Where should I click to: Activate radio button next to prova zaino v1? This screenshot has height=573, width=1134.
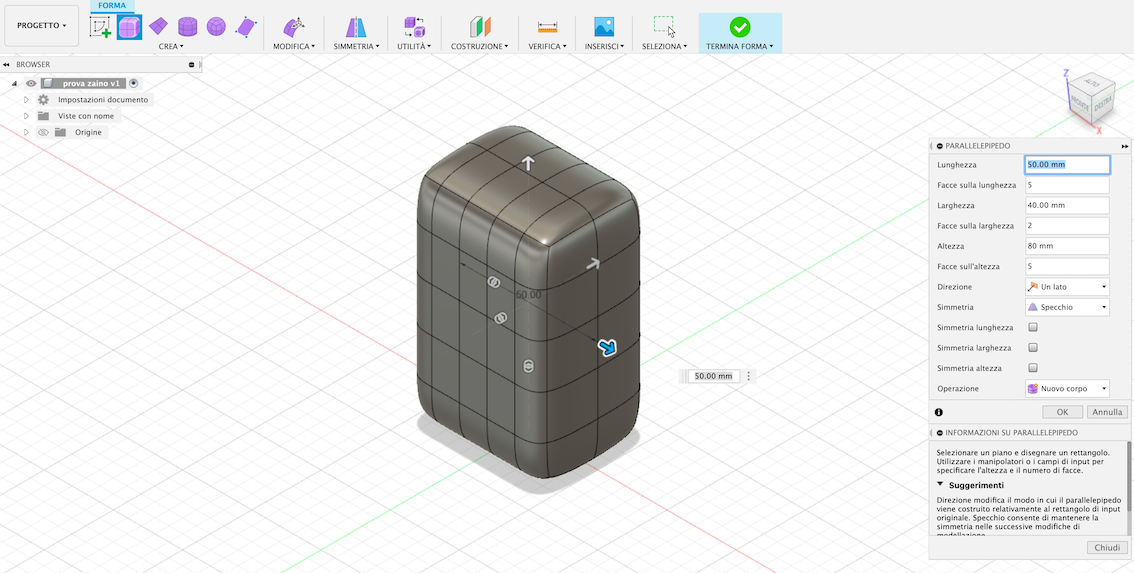(x=133, y=83)
